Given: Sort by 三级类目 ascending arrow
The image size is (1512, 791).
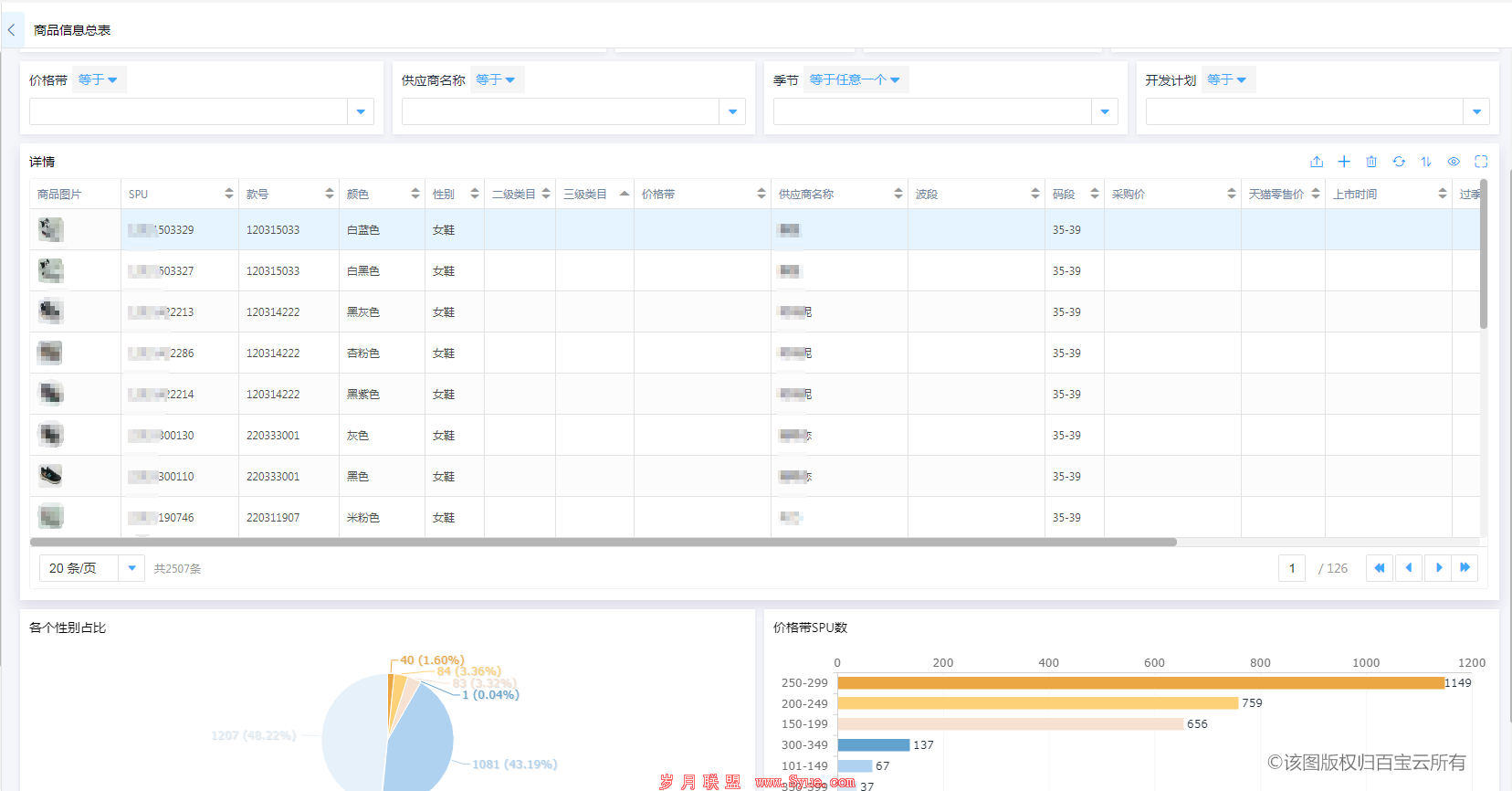Looking at the screenshot, I should 625,193.
